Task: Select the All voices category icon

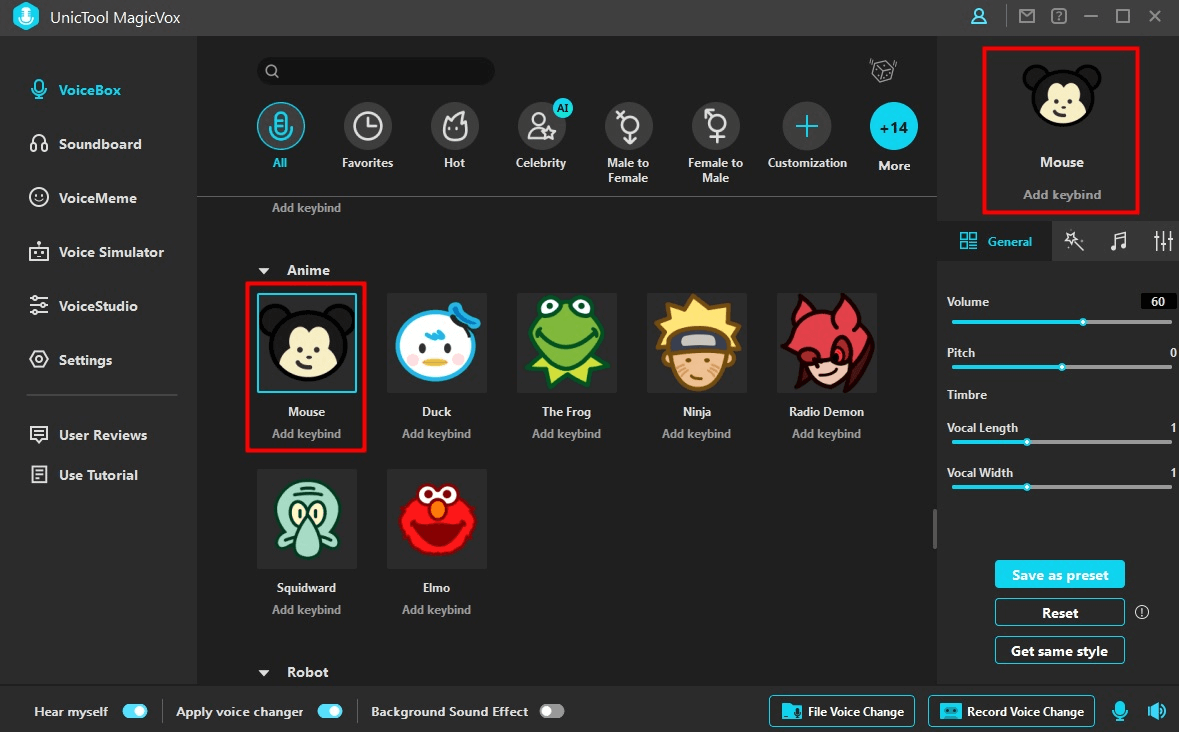Action: [x=280, y=126]
